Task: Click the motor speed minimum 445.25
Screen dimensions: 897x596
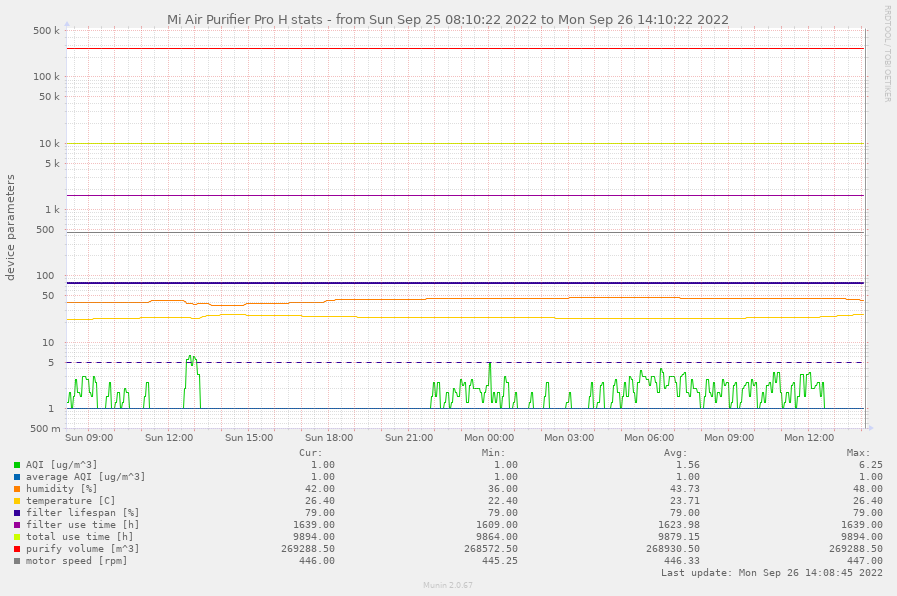Action: pos(499,561)
